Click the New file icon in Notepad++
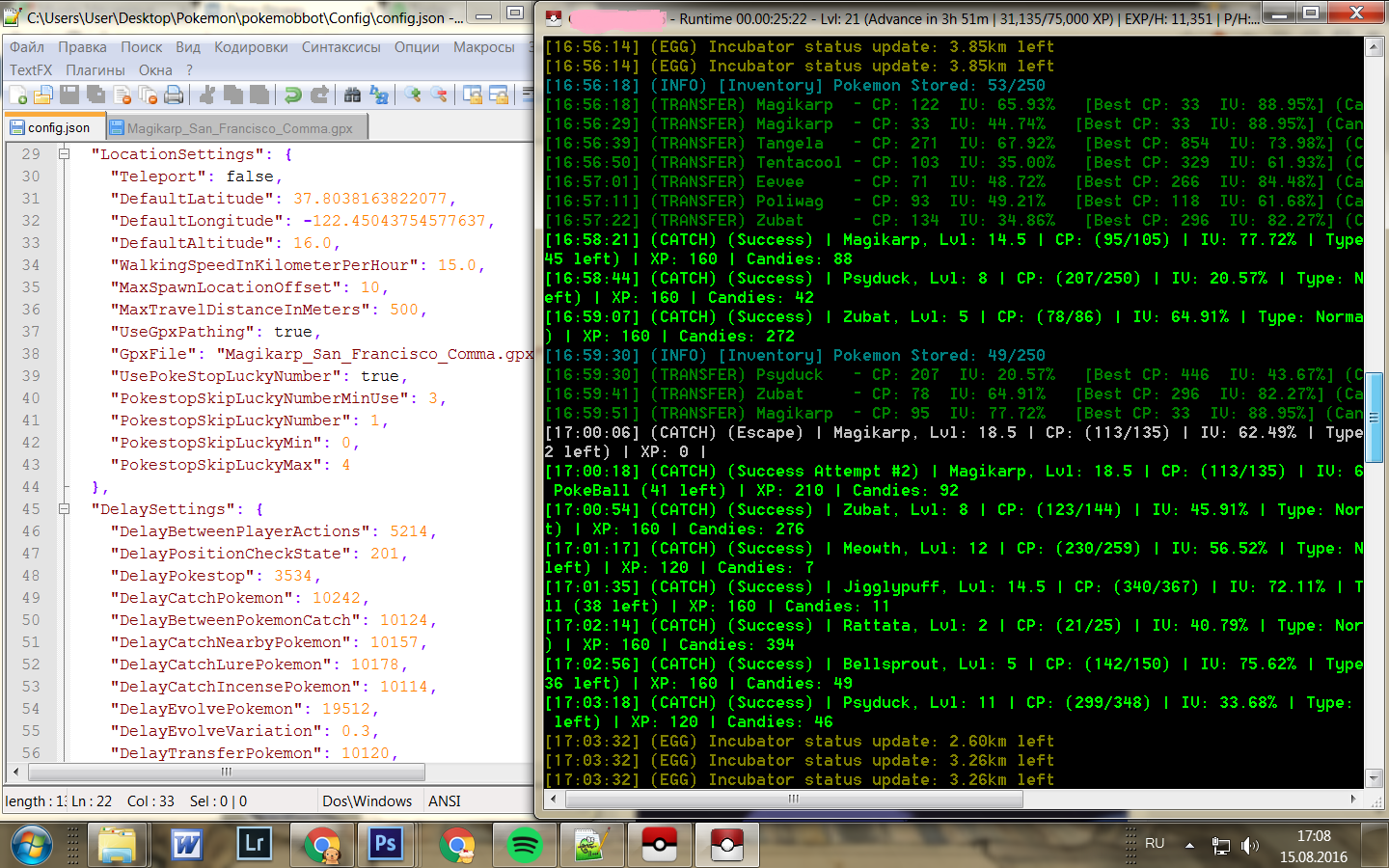Viewport: 1389px width, 868px height. coord(18,95)
